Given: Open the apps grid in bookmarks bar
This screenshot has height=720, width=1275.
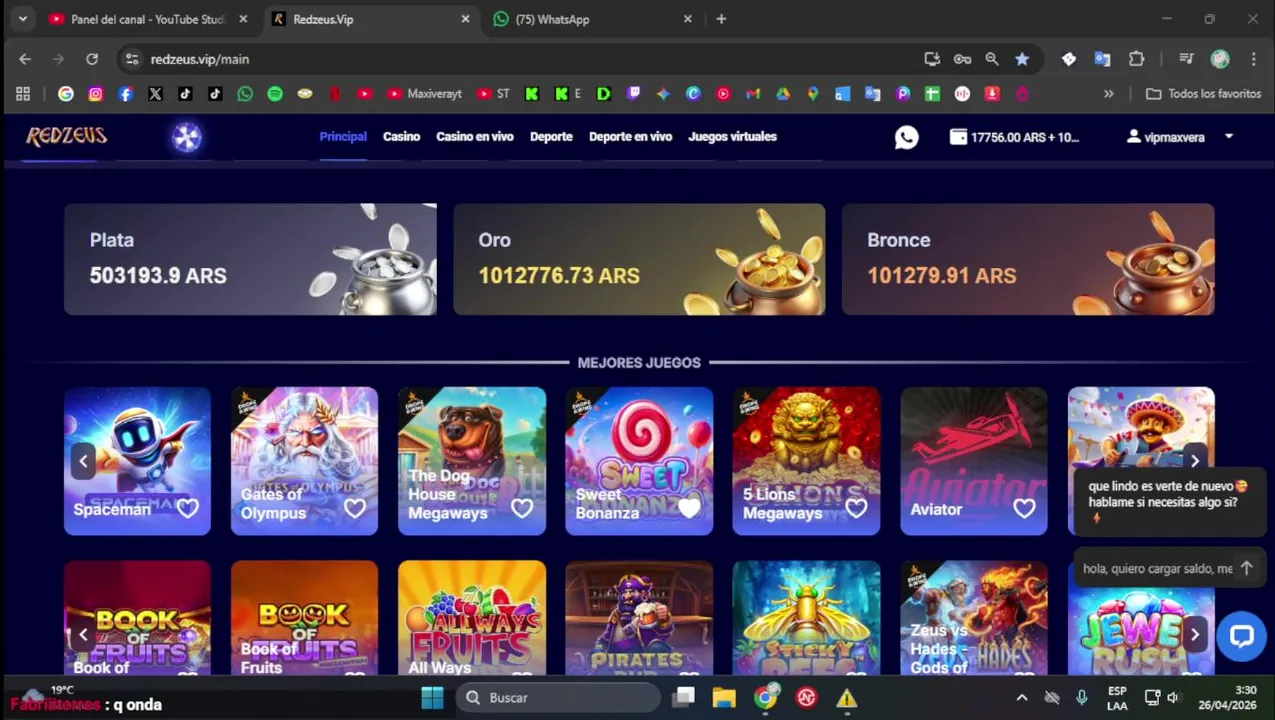Looking at the screenshot, I should pos(23,93).
